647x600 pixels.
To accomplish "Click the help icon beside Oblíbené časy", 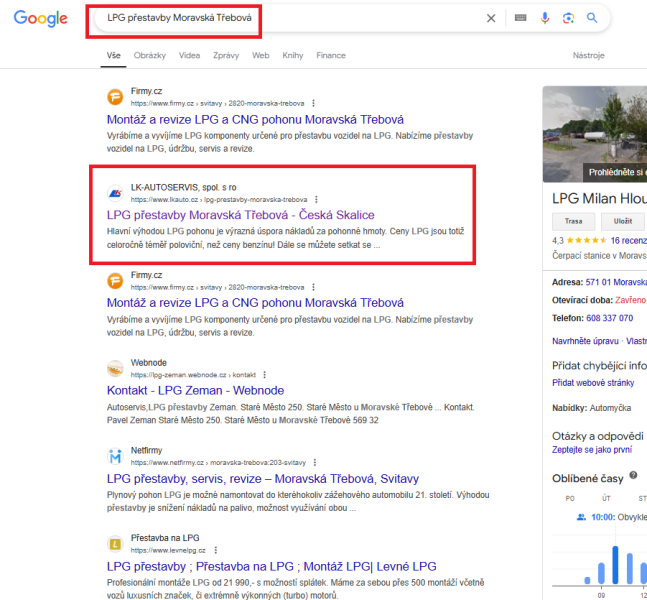I will pos(633,475).
